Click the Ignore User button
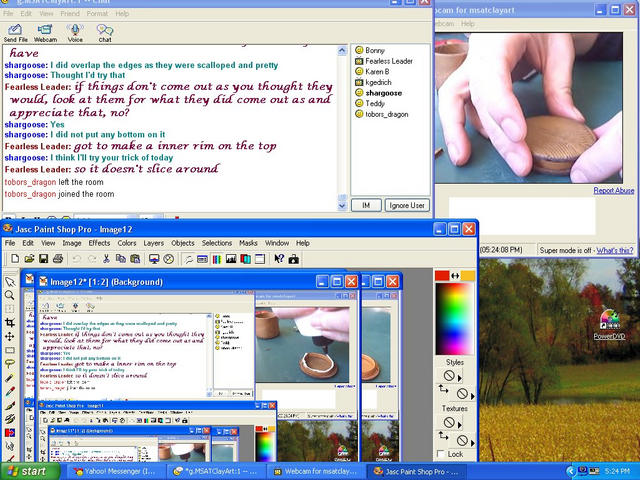640x480 pixels. coord(407,205)
